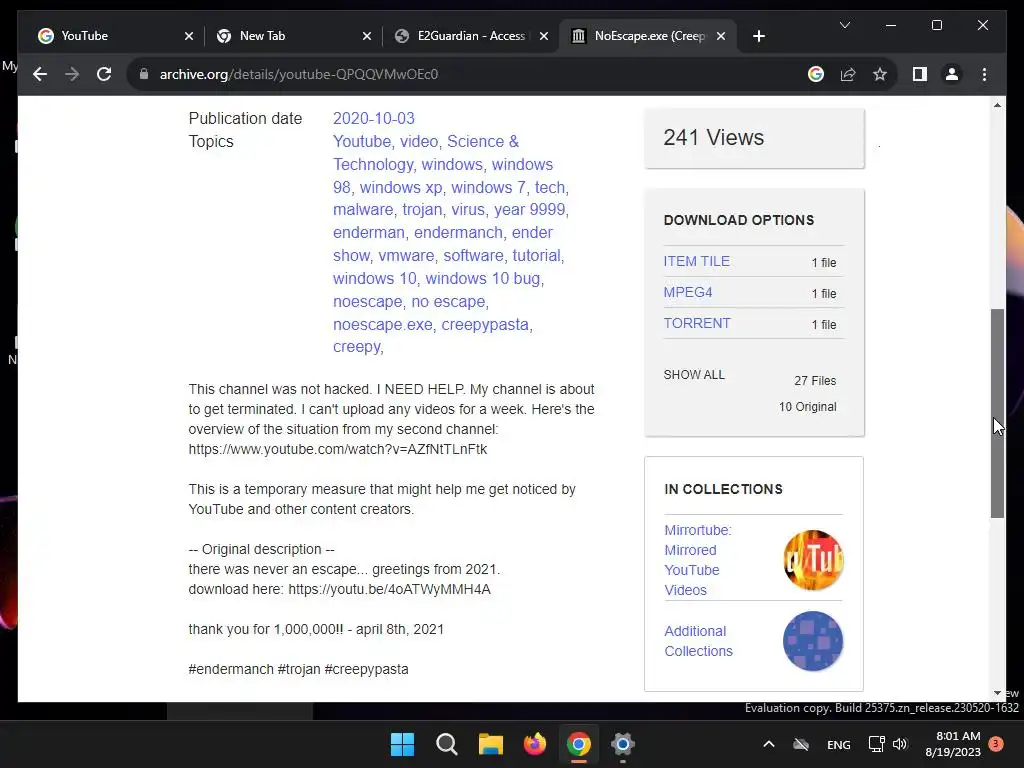1024x768 pixels.
Task: Expand the tab search dropdown arrow
Action: (844, 25)
